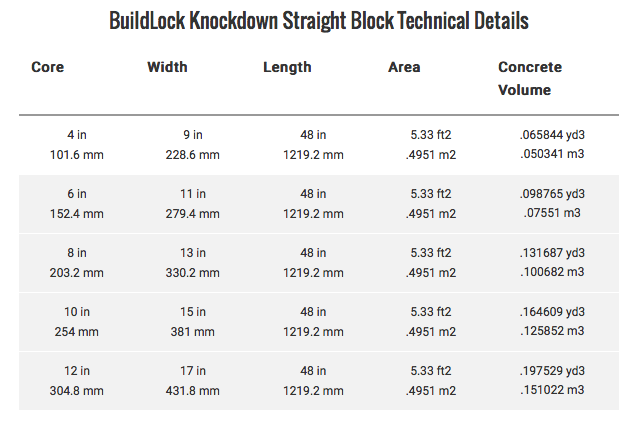Click the 330.2 mm width value

[192, 273]
